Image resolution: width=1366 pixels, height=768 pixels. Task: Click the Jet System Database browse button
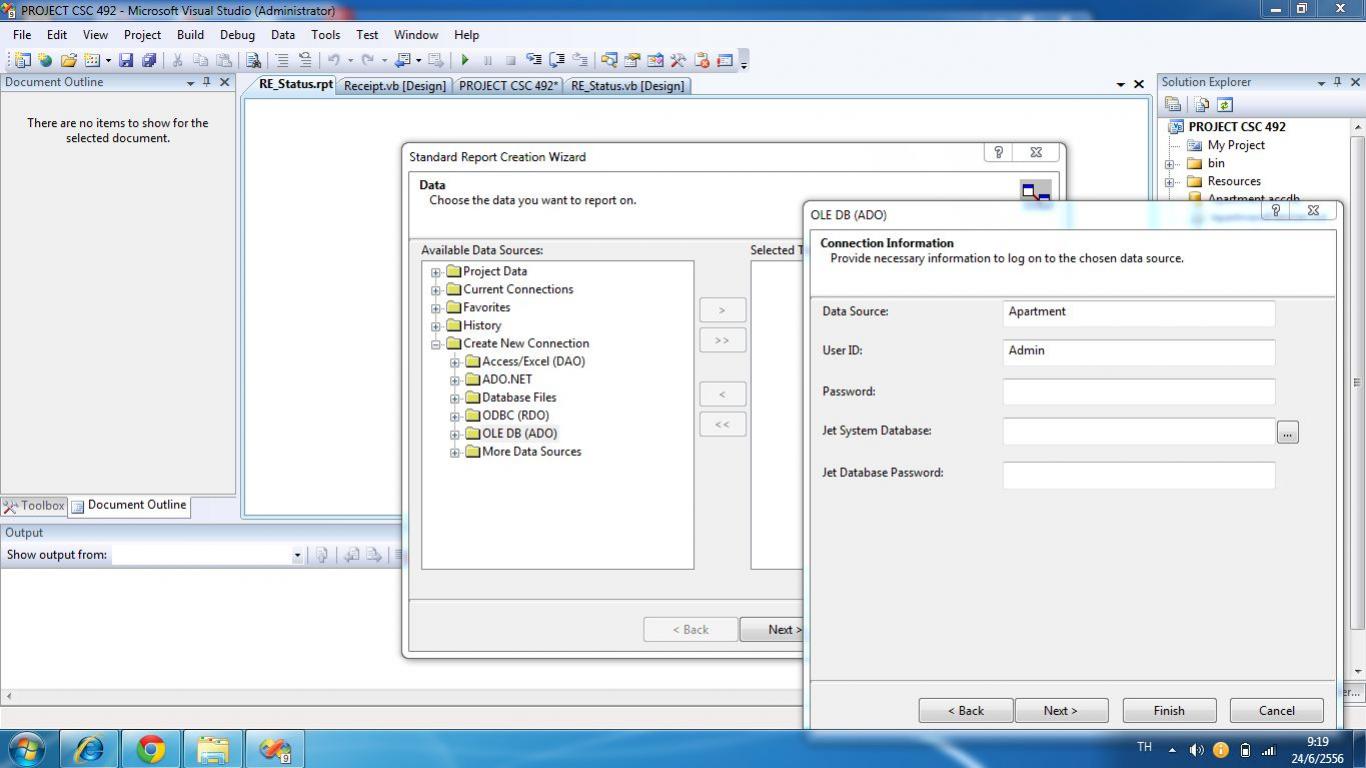pos(1288,432)
